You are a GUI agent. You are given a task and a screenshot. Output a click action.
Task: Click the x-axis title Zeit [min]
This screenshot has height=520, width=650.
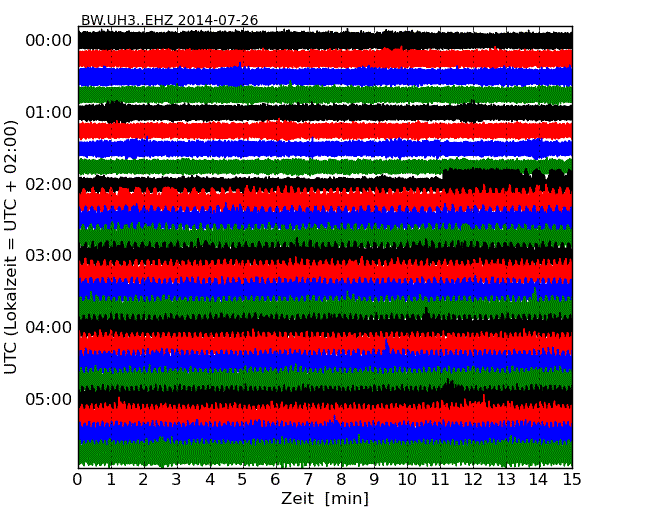tap(325, 498)
